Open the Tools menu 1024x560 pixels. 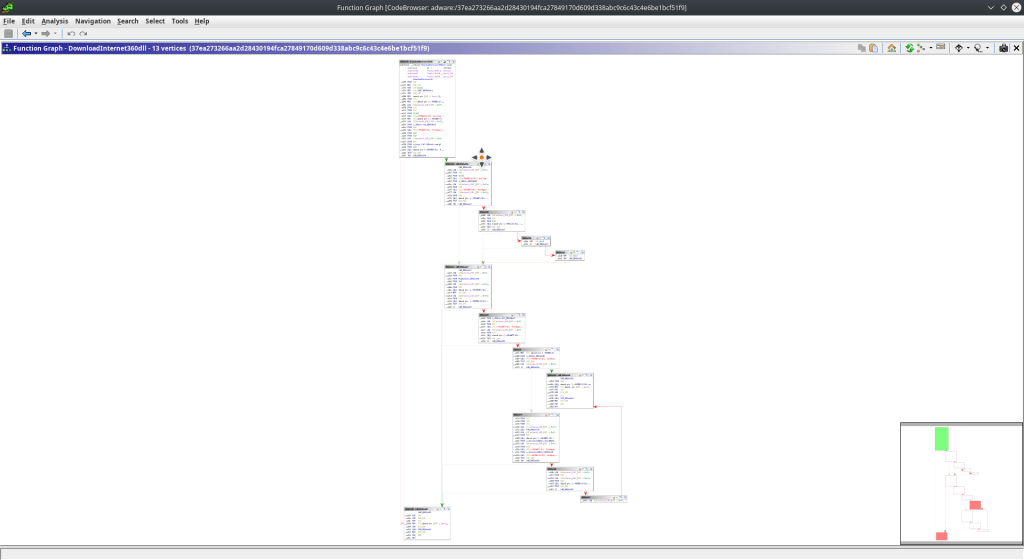[179, 21]
